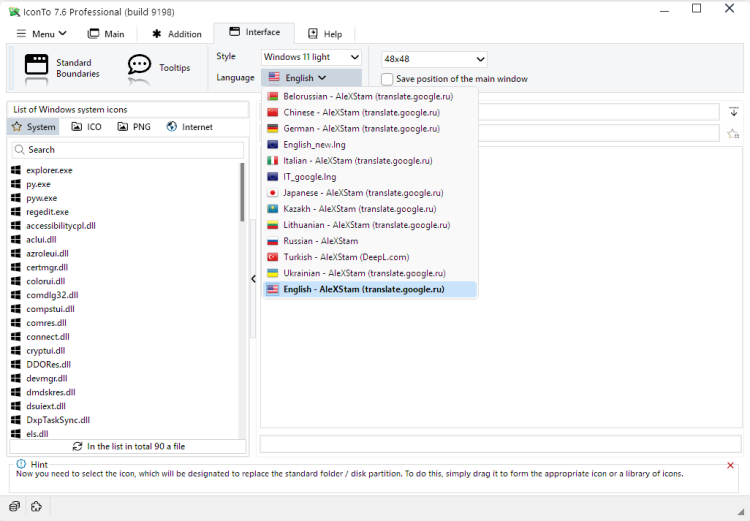Click the Tooltips speech bubble icon

point(139,67)
